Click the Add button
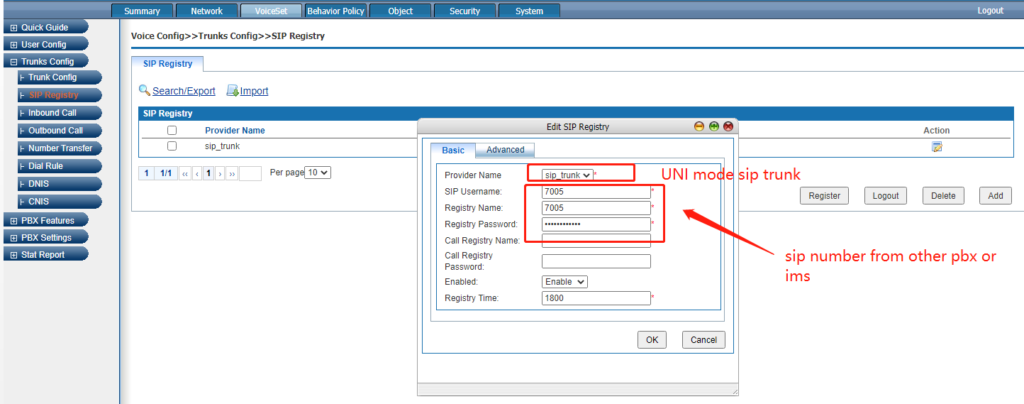The height and width of the screenshot is (404, 1024). 995,195
